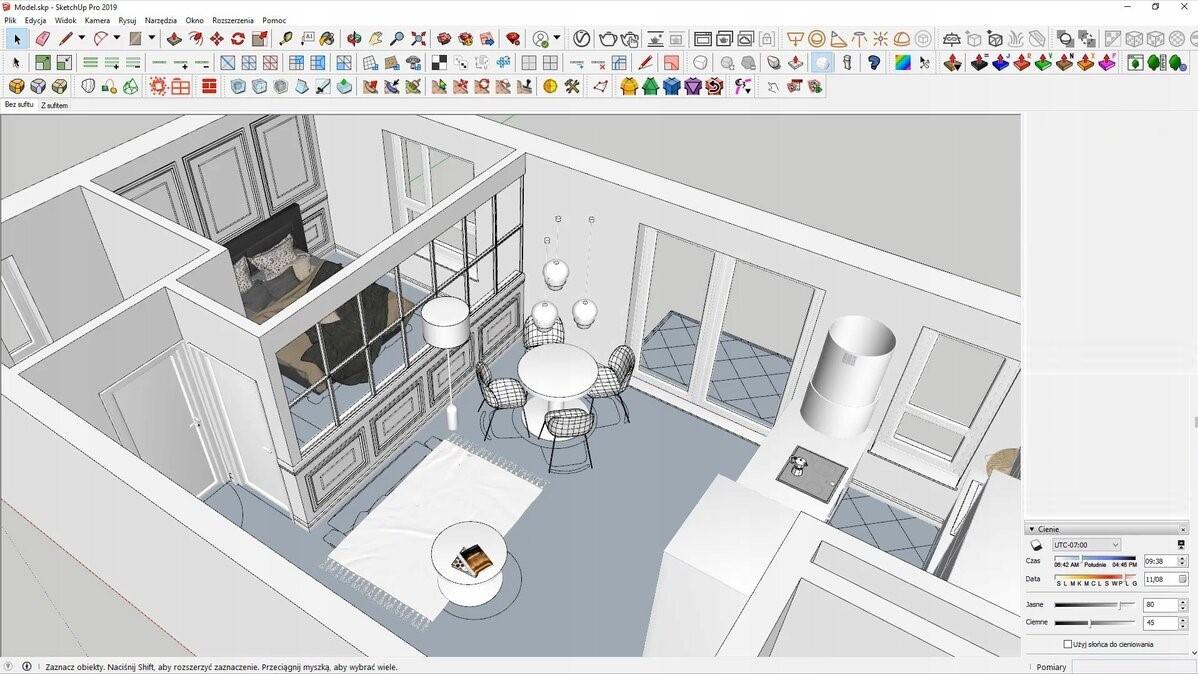1198x674 pixels.
Task: Click the V-Ray Dome Light icon
Action: click(x=902, y=38)
